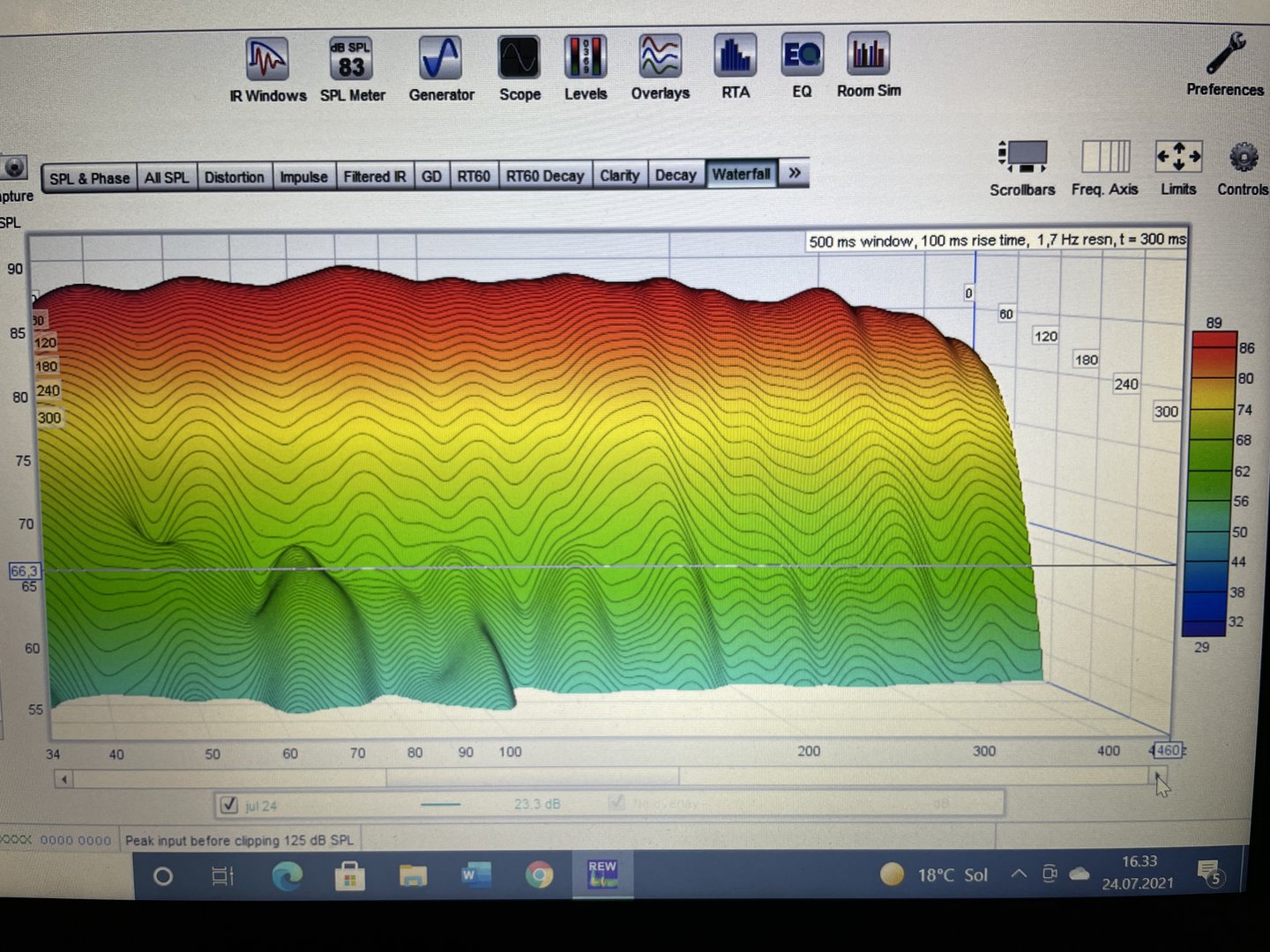The width and height of the screenshot is (1270, 952).
Task: Toggle graph Scrollbars
Action: point(1022,158)
